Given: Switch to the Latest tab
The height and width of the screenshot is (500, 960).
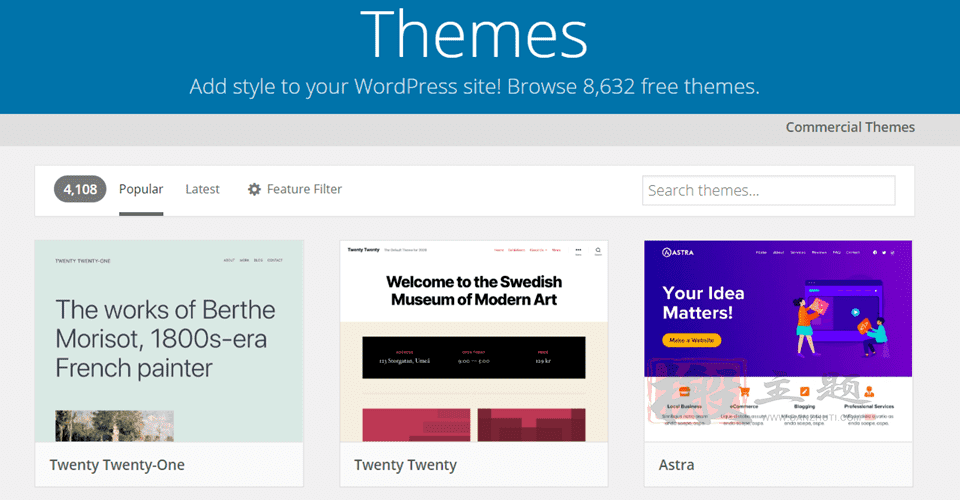Looking at the screenshot, I should point(202,189).
